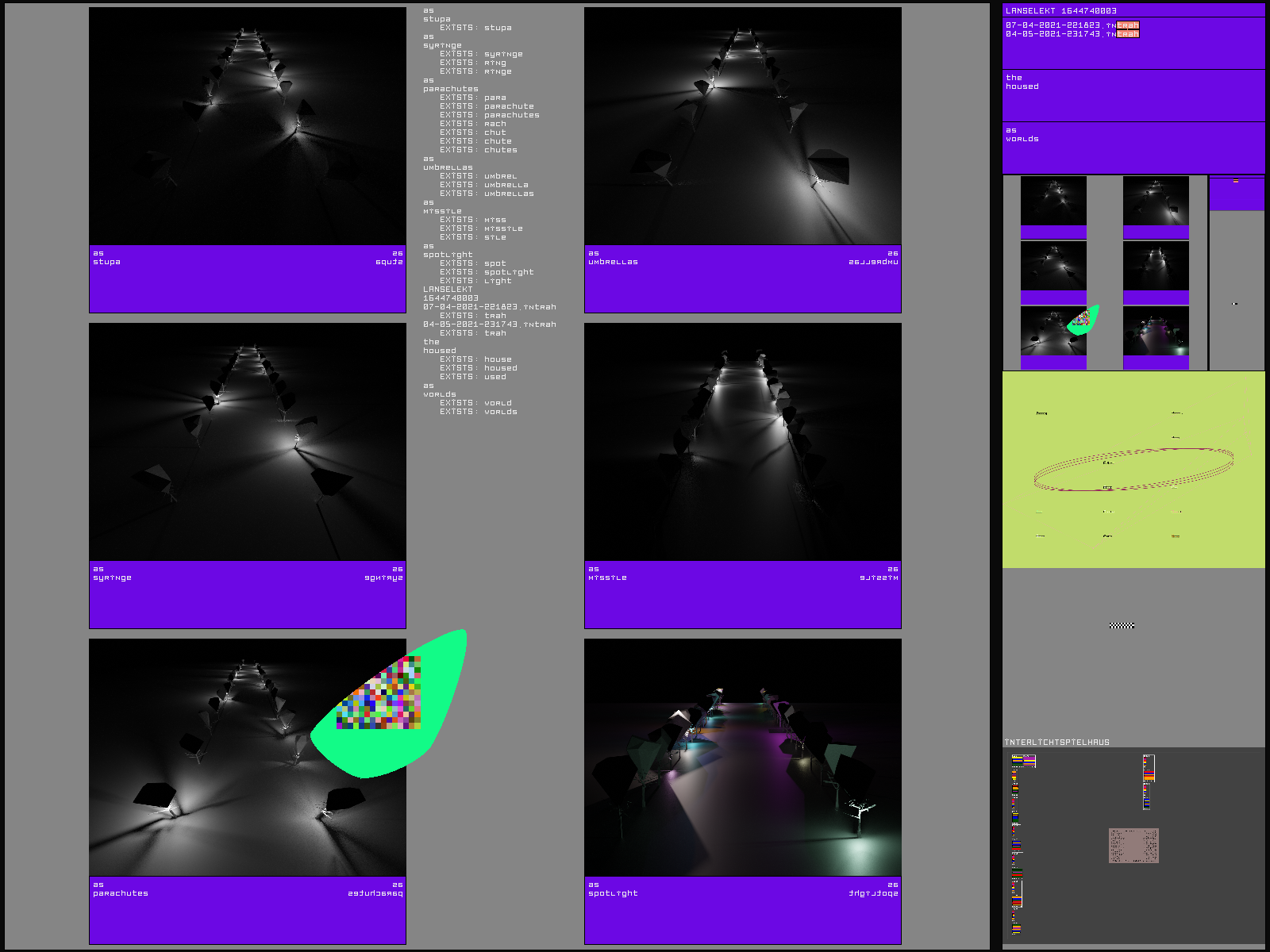Click 'EXISTS : umbrella' in the word list
Screen dimensions: 1270x952
point(483,185)
